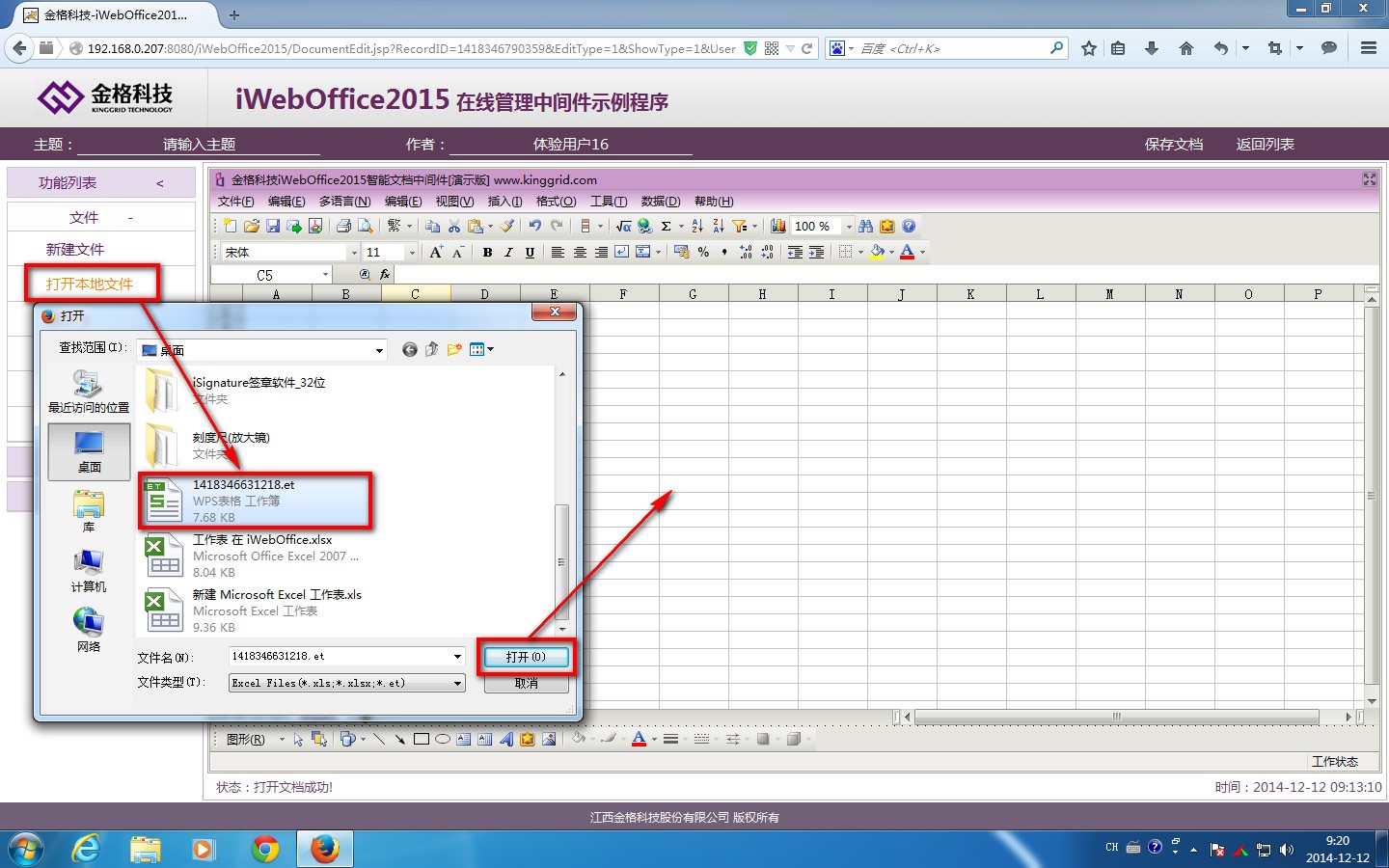Open the C5 name box dropdown

[x=325, y=275]
